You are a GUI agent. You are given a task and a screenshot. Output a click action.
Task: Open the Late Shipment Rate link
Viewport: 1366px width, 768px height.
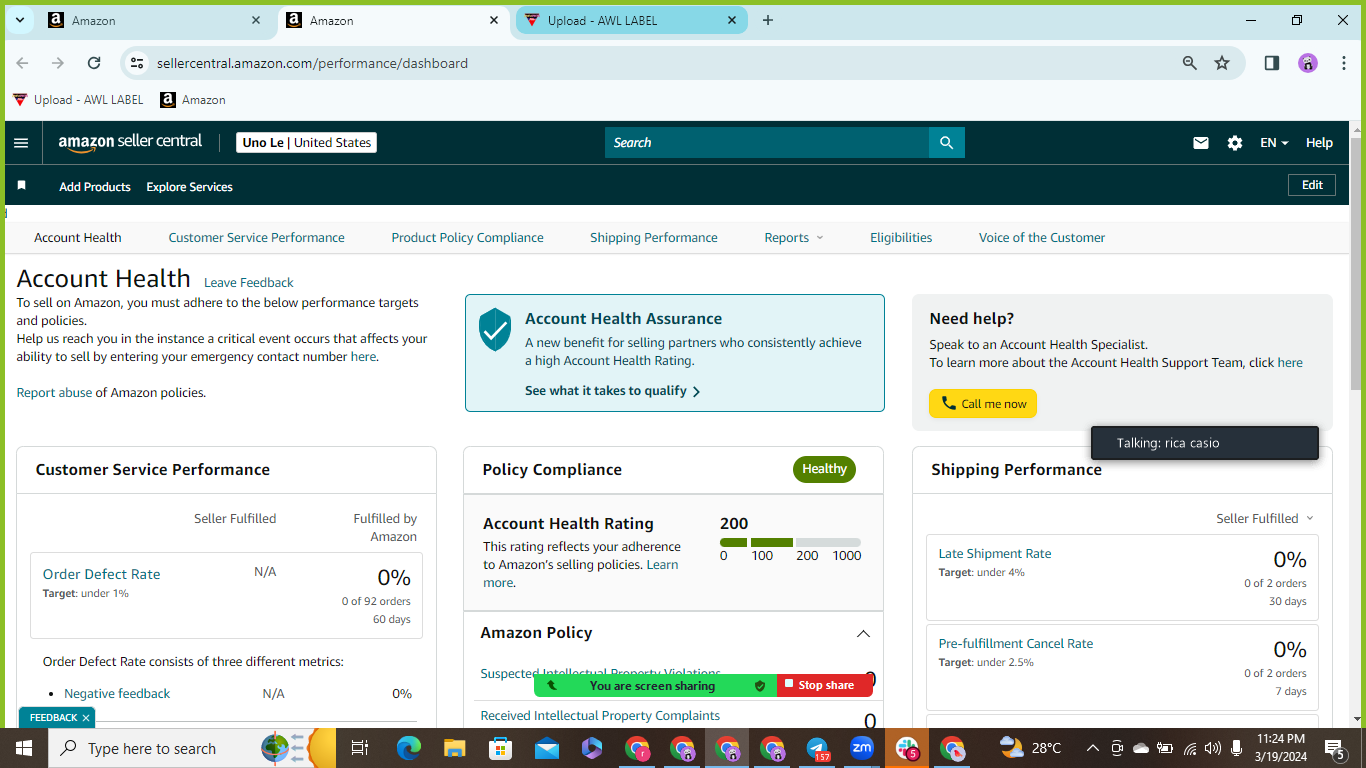coord(995,554)
